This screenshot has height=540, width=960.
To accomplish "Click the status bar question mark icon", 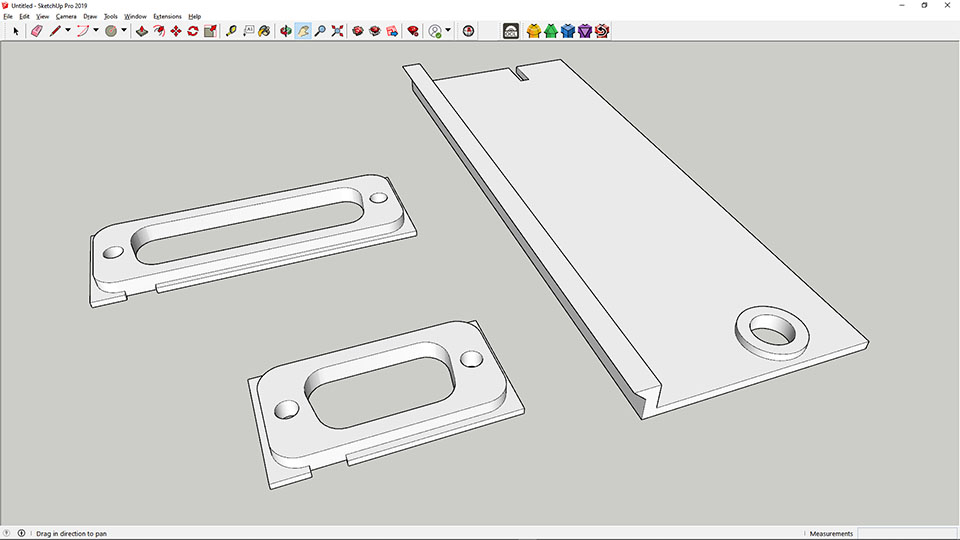I will tap(7, 533).
